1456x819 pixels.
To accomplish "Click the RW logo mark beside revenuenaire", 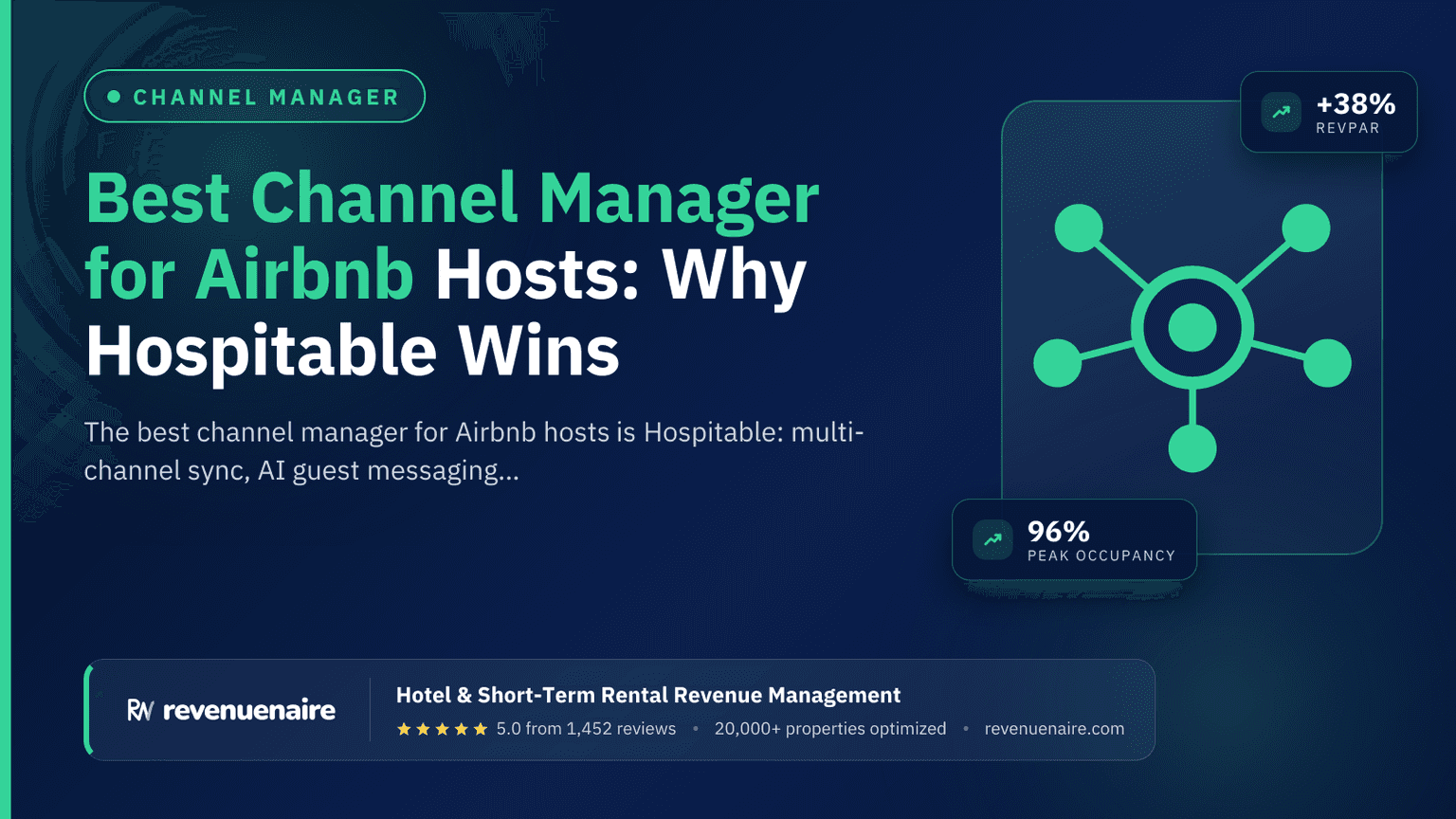I will 140,710.
